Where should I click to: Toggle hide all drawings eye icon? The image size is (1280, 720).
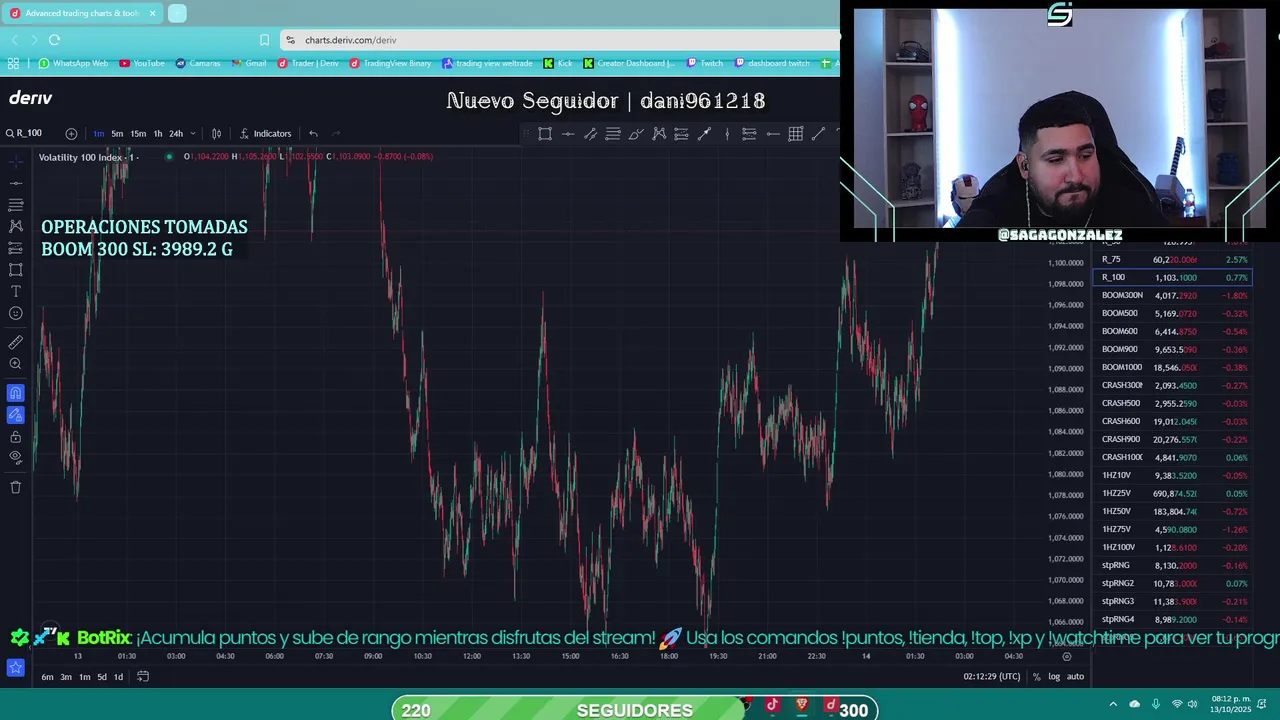(x=16, y=457)
